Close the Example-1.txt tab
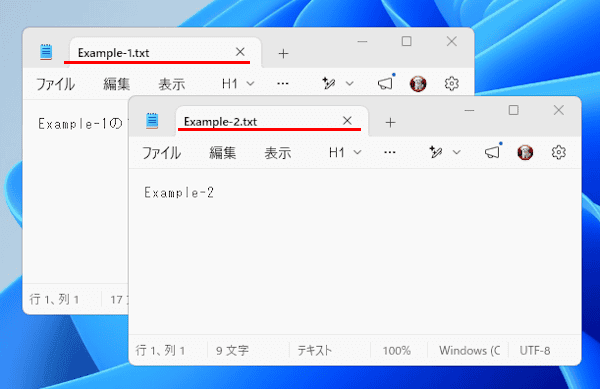Image resolution: width=600 pixels, height=389 pixels. coord(240,52)
